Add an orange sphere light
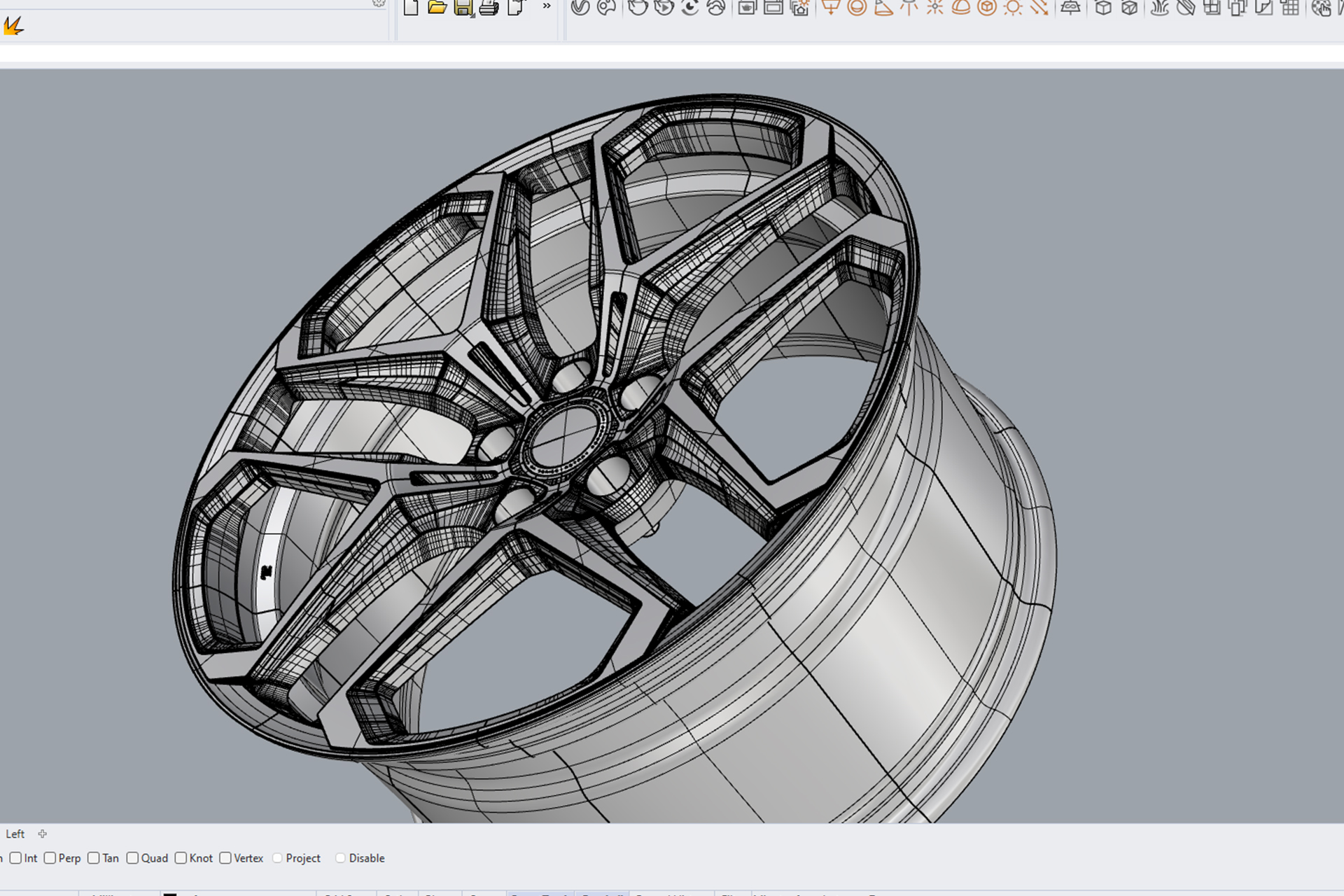 (857, 7)
